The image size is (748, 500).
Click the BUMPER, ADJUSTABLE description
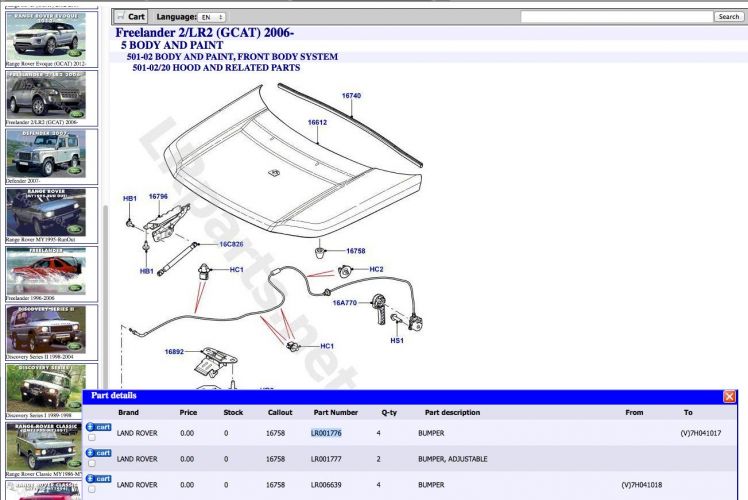pos(453,459)
